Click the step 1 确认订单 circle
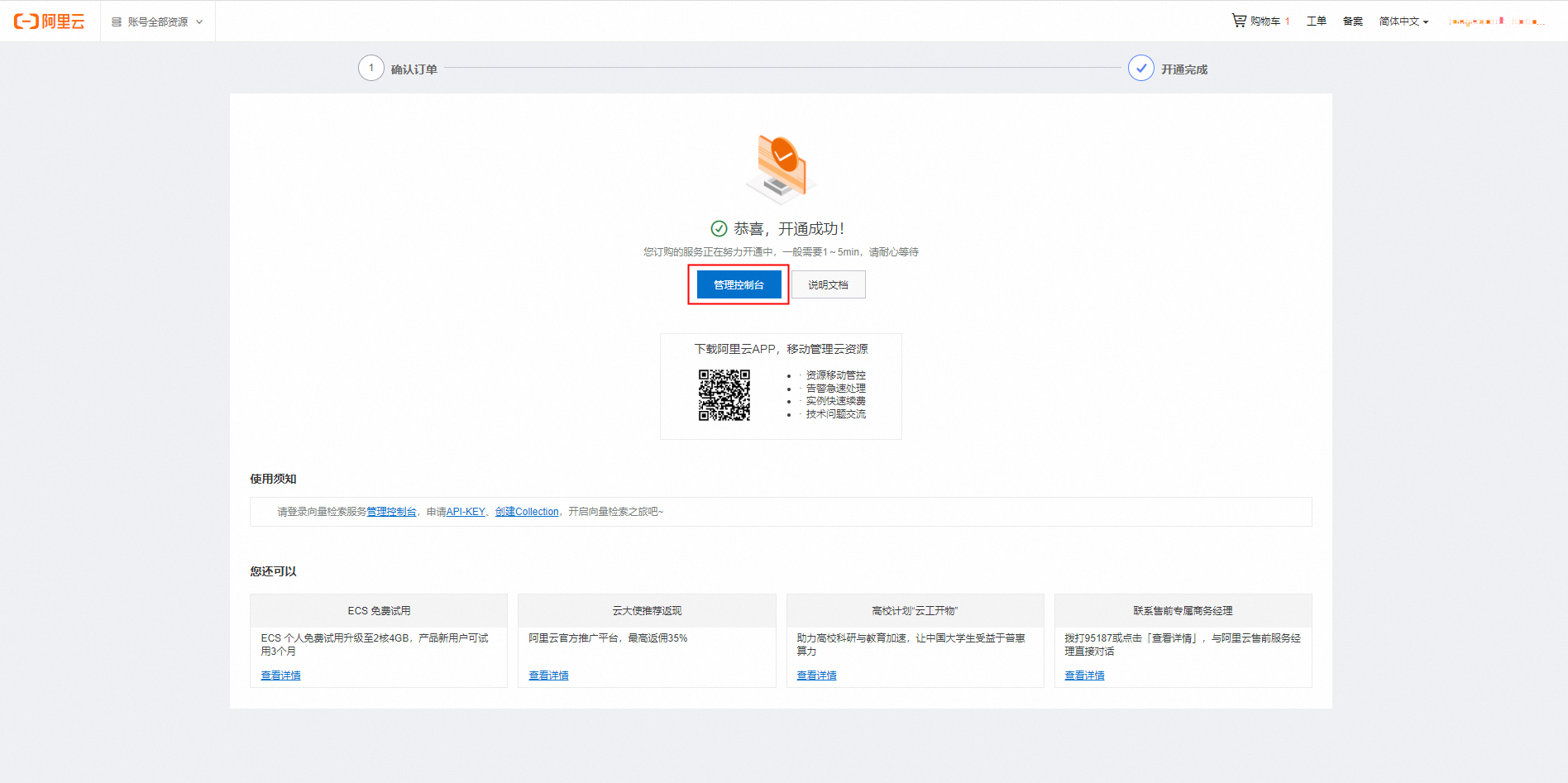Image resolution: width=1568 pixels, height=783 pixels. coord(371,68)
